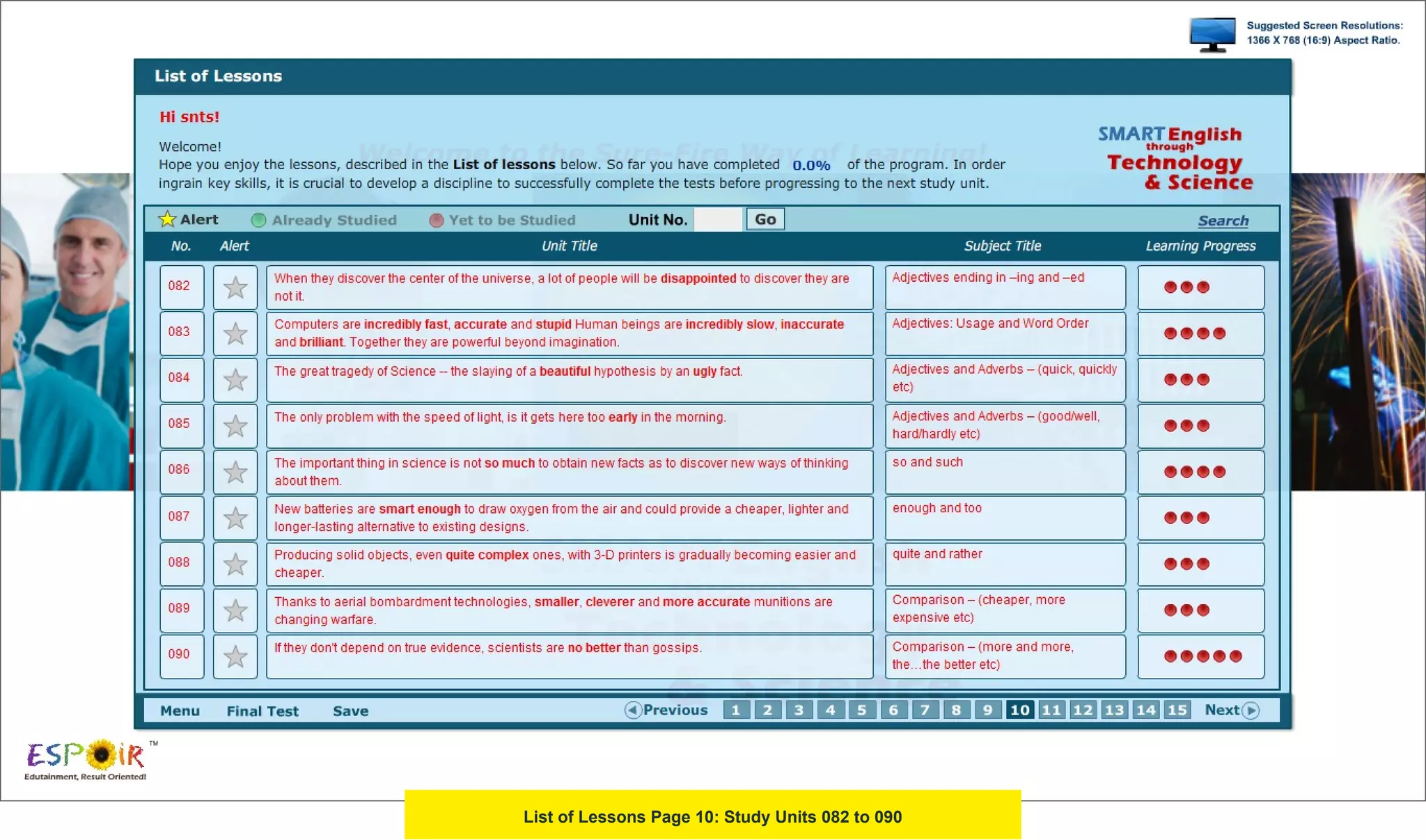Go to page 2

(x=767, y=710)
